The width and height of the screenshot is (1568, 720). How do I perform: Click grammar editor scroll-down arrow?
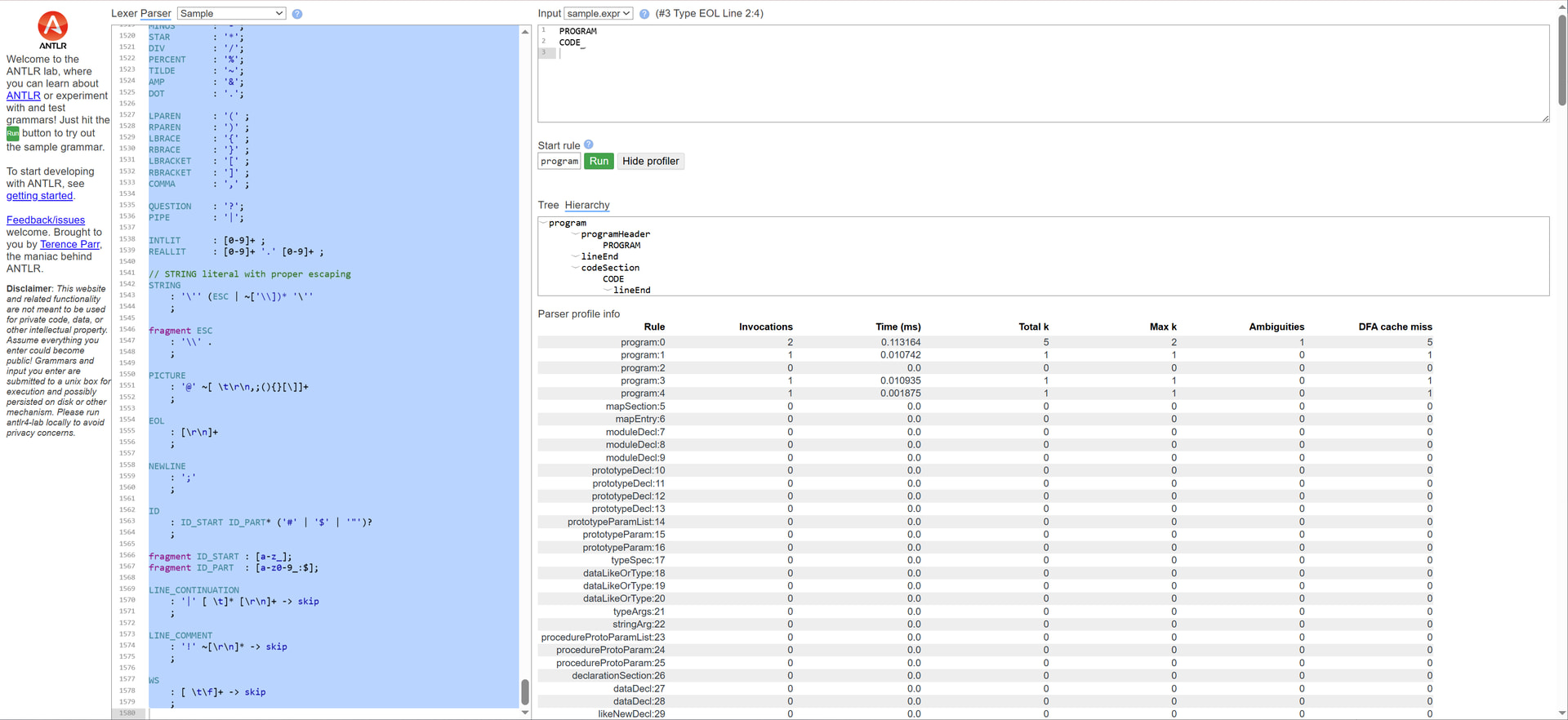click(525, 713)
